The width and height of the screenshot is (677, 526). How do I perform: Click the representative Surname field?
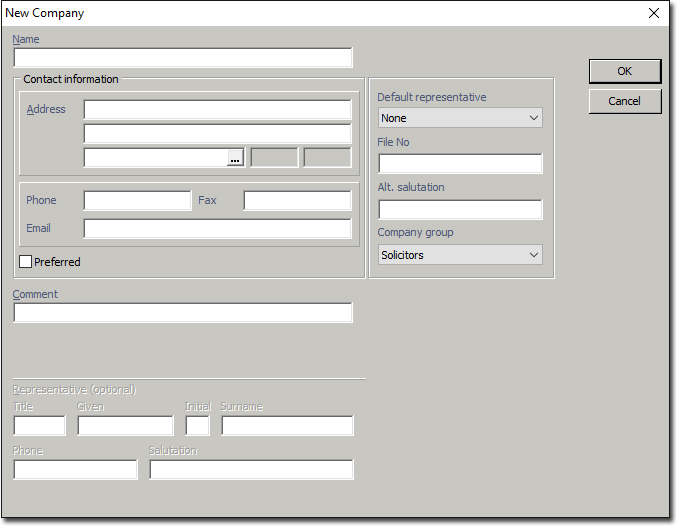[287, 426]
